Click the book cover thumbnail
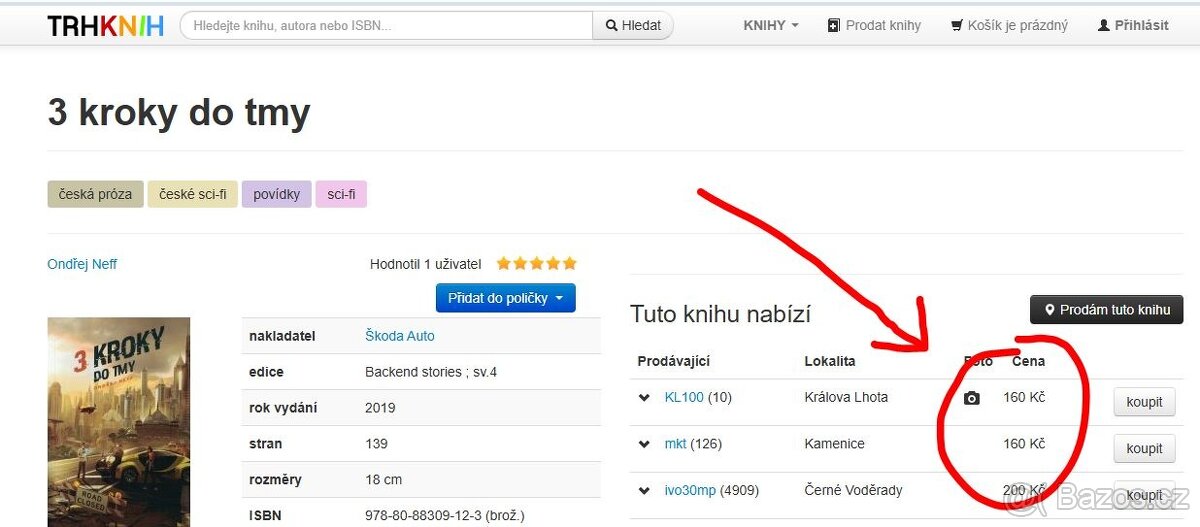The image size is (1200, 527). (119, 422)
